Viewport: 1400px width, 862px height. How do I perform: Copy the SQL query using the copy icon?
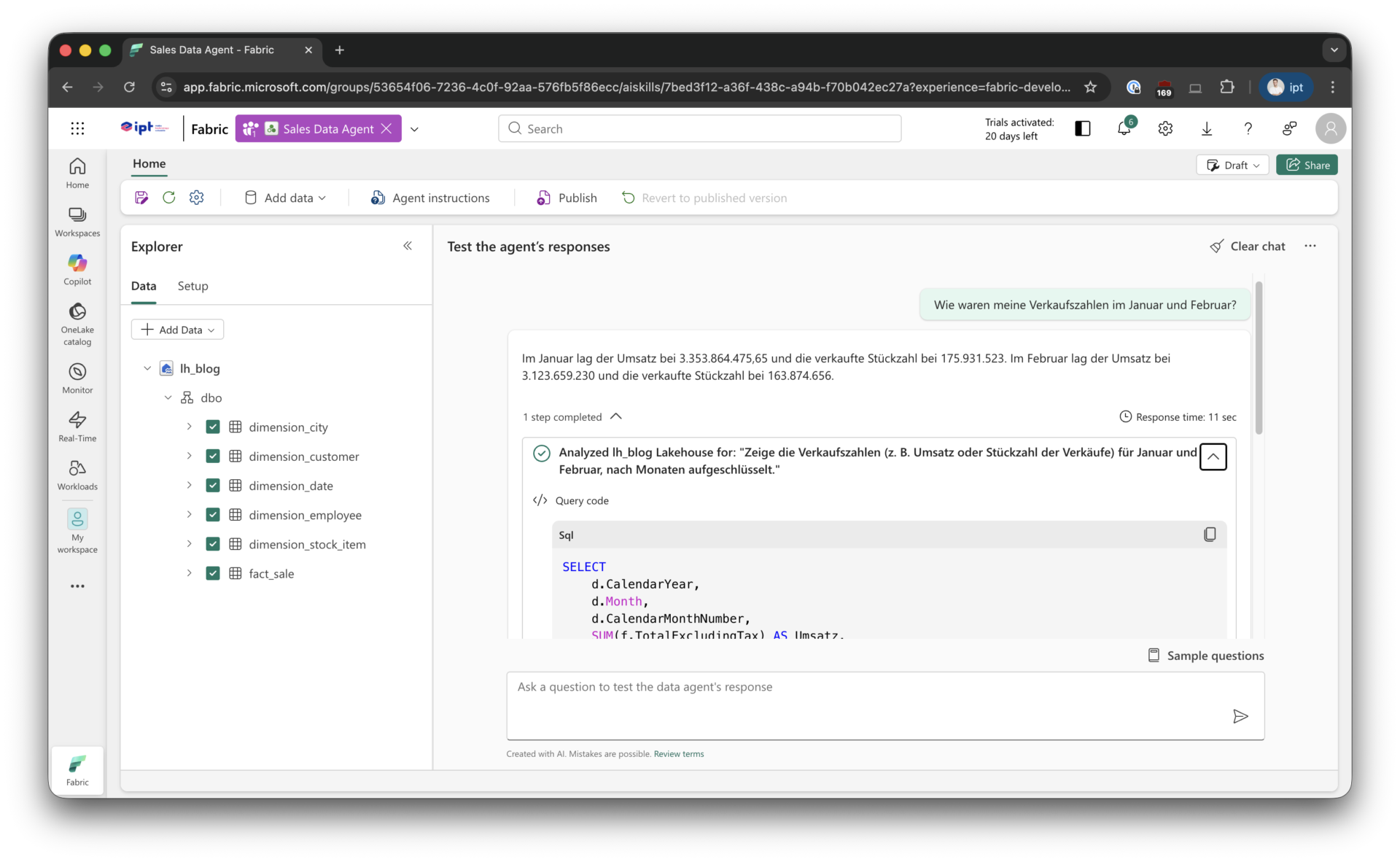tap(1210, 534)
